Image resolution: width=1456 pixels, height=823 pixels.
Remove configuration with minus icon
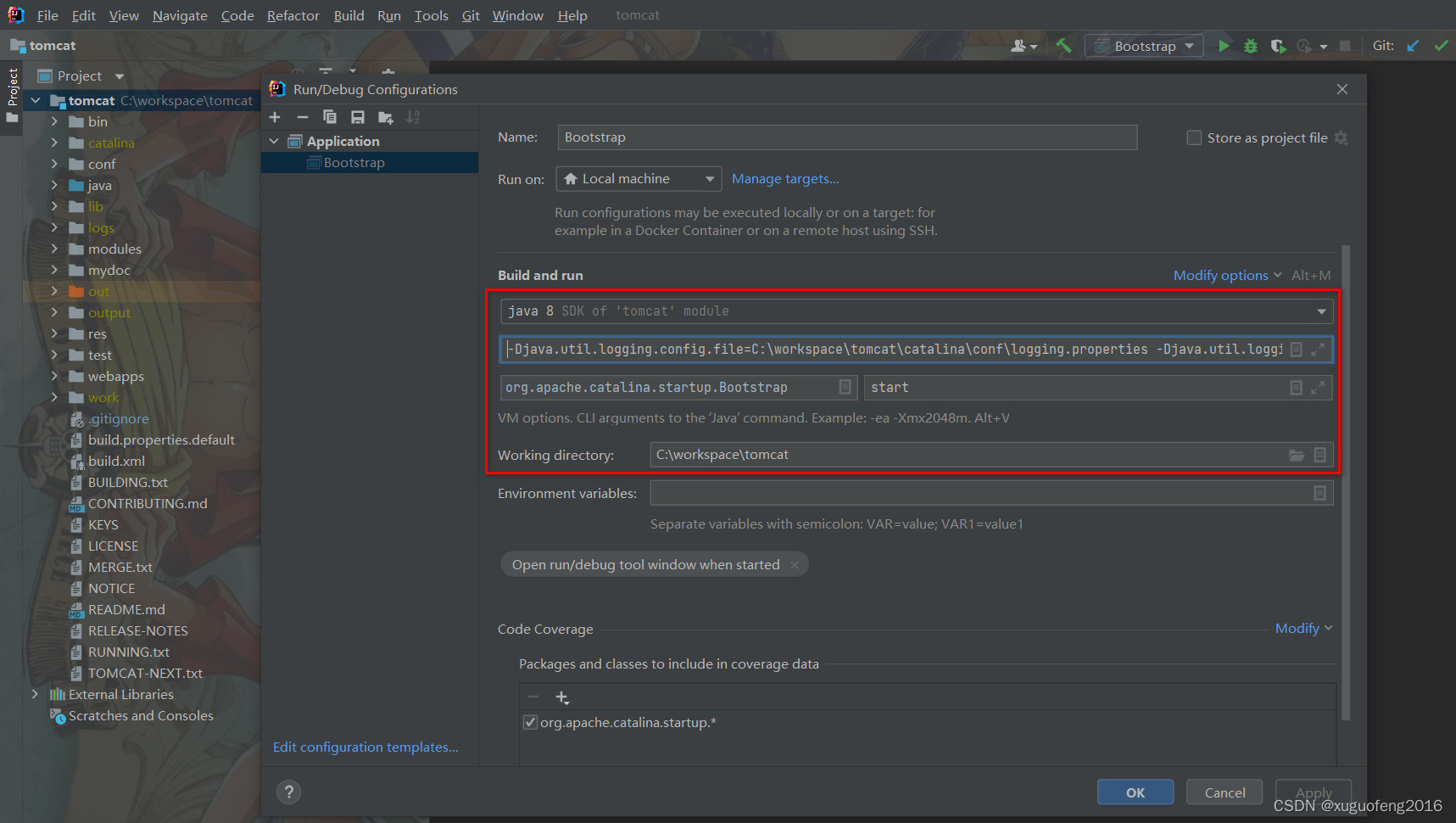(303, 117)
